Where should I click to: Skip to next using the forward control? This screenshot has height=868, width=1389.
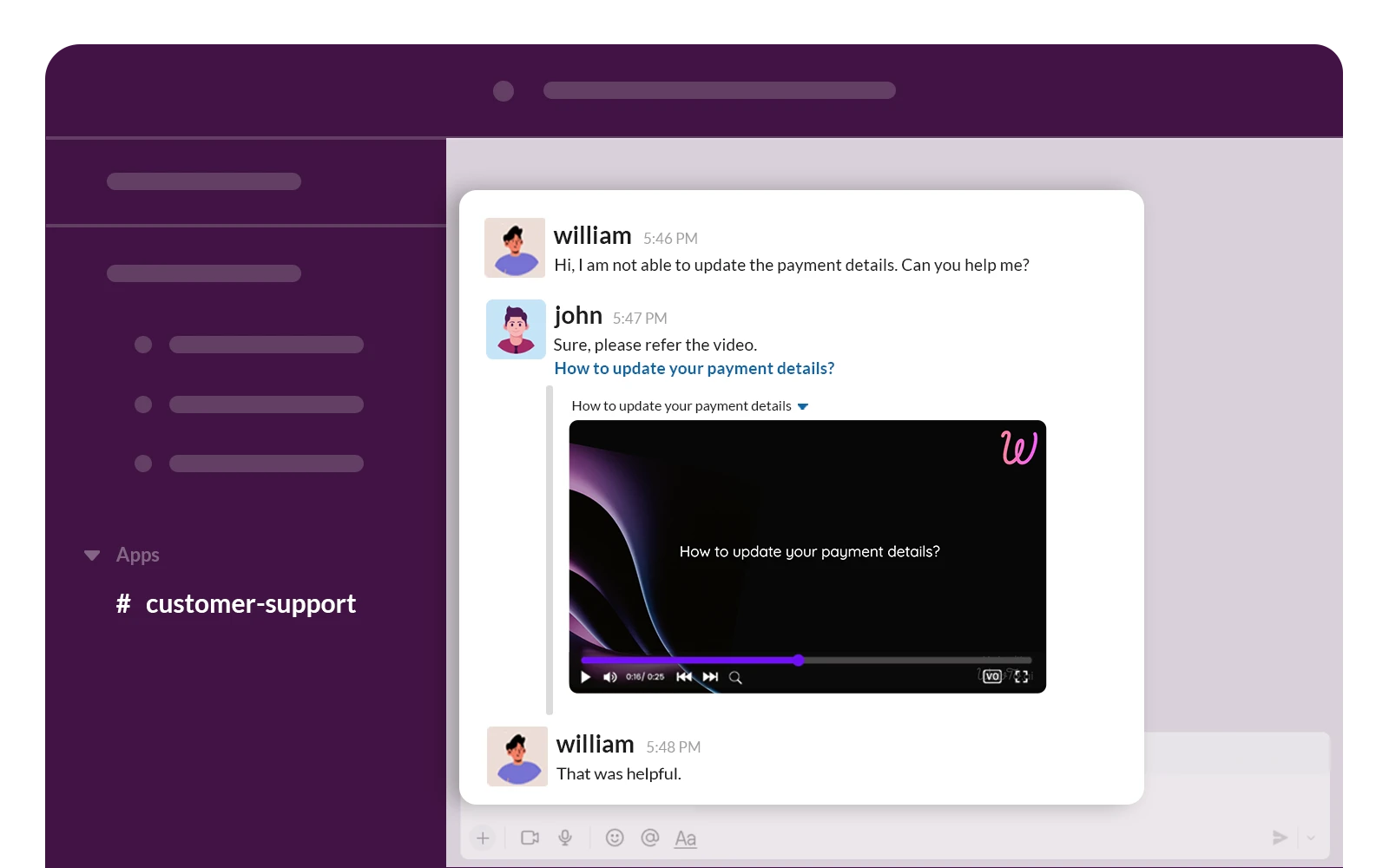710,677
